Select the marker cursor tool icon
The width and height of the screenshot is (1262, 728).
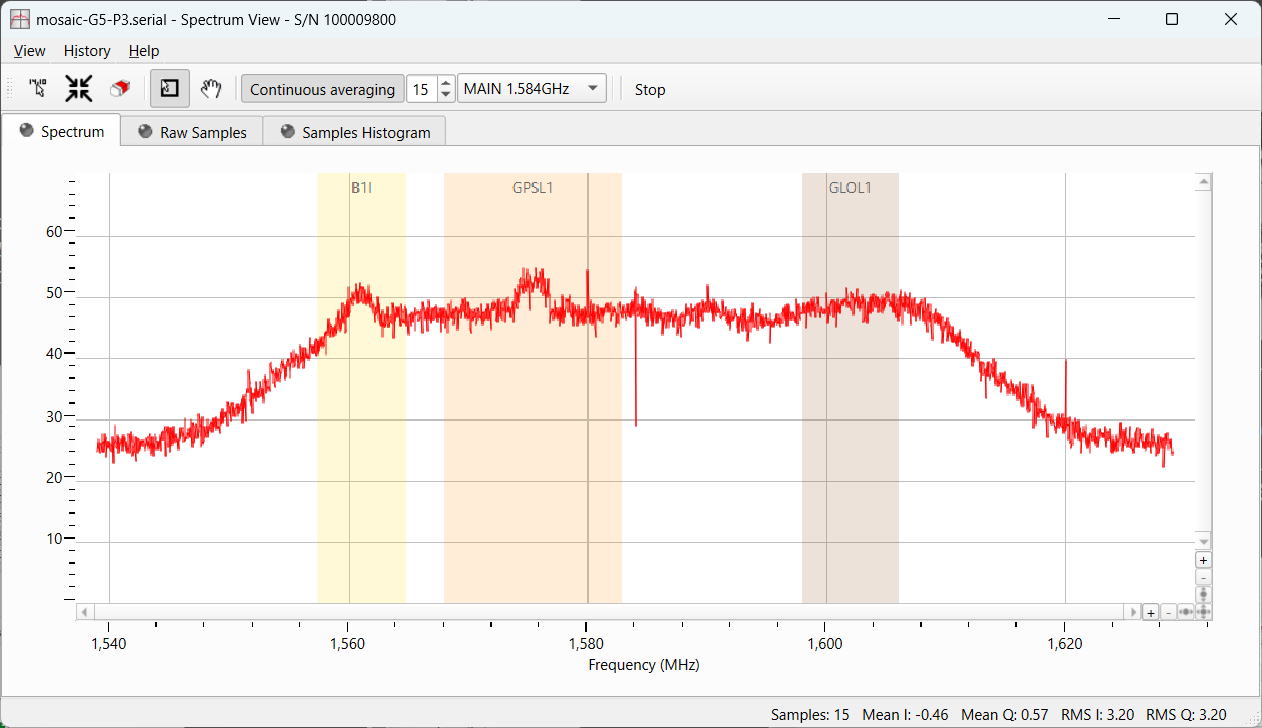tap(38, 89)
